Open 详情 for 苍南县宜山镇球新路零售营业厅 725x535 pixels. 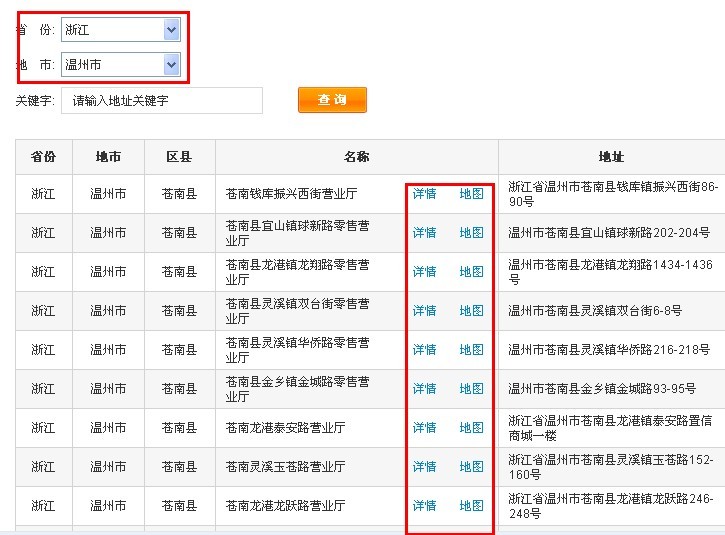click(x=424, y=233)
